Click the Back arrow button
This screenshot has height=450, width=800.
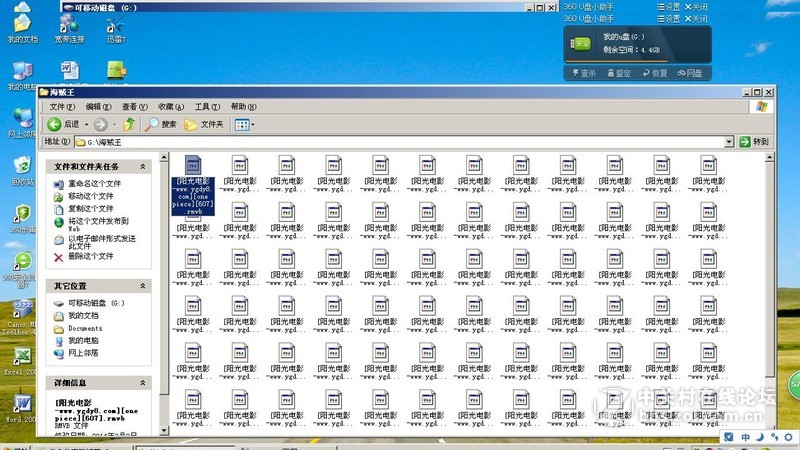(54, 124)
